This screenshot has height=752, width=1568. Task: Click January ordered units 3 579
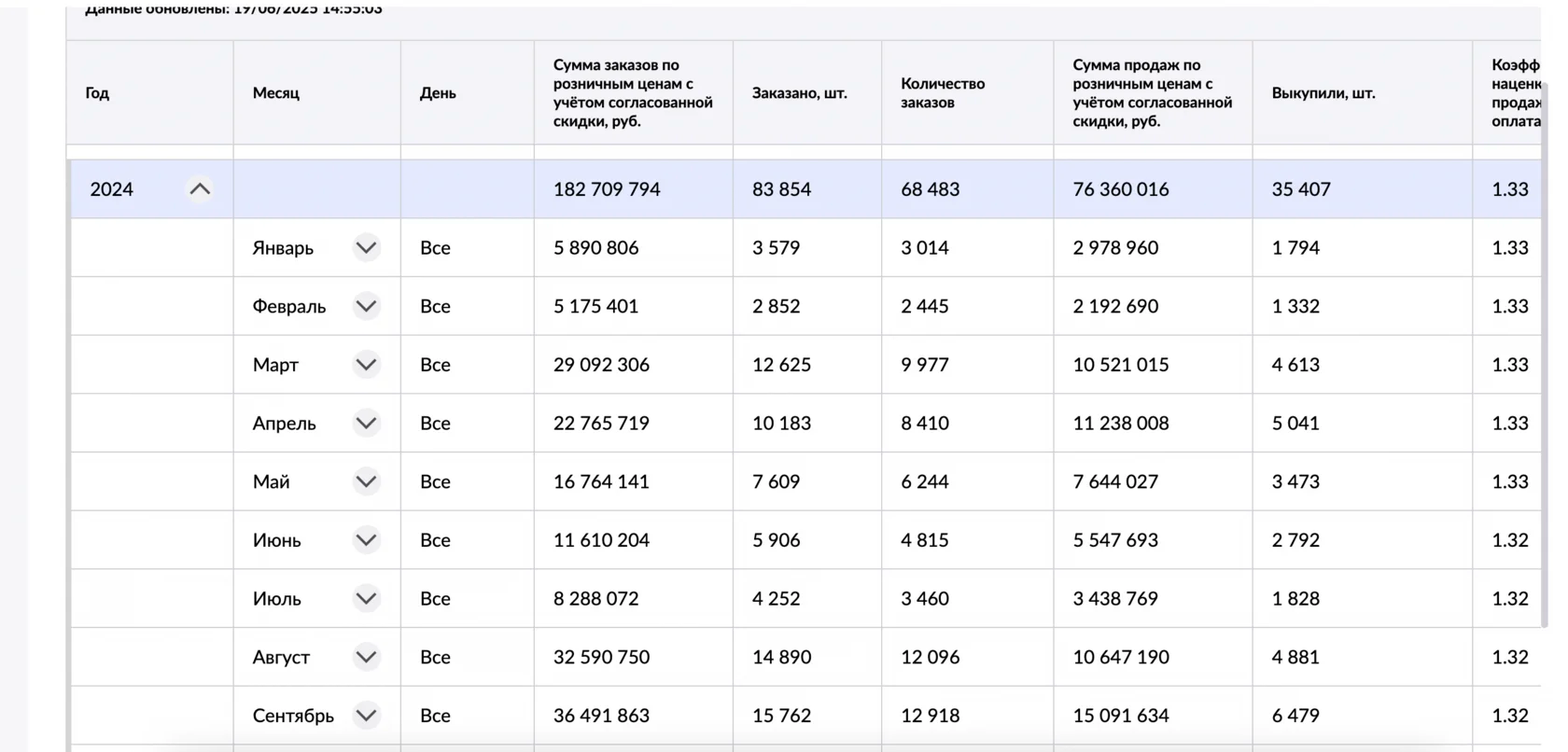[776, 248]
